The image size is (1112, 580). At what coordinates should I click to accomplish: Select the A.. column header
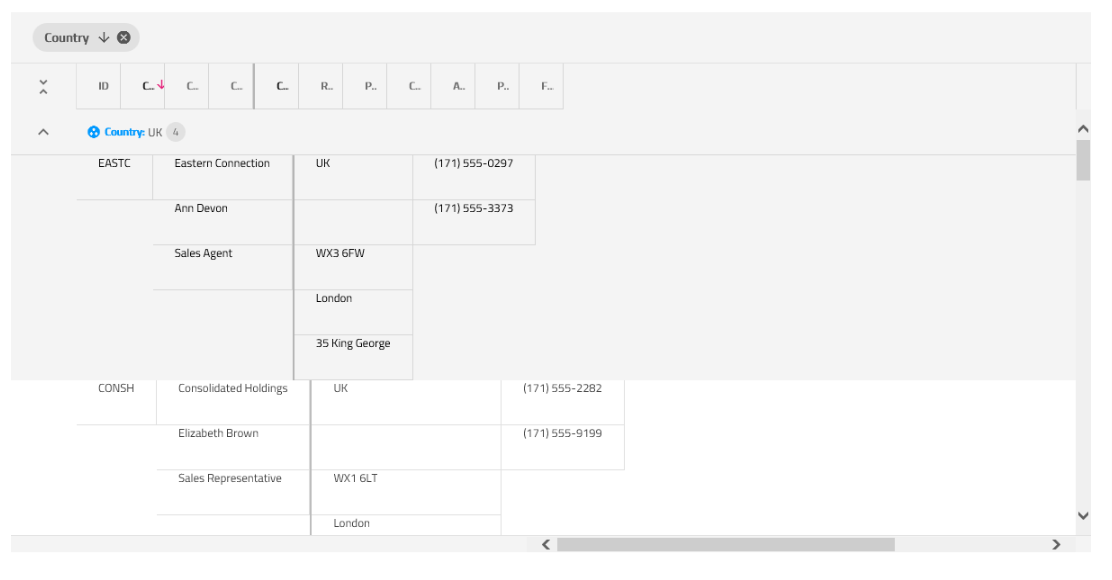pyautogui.click(x=453, y=87)
